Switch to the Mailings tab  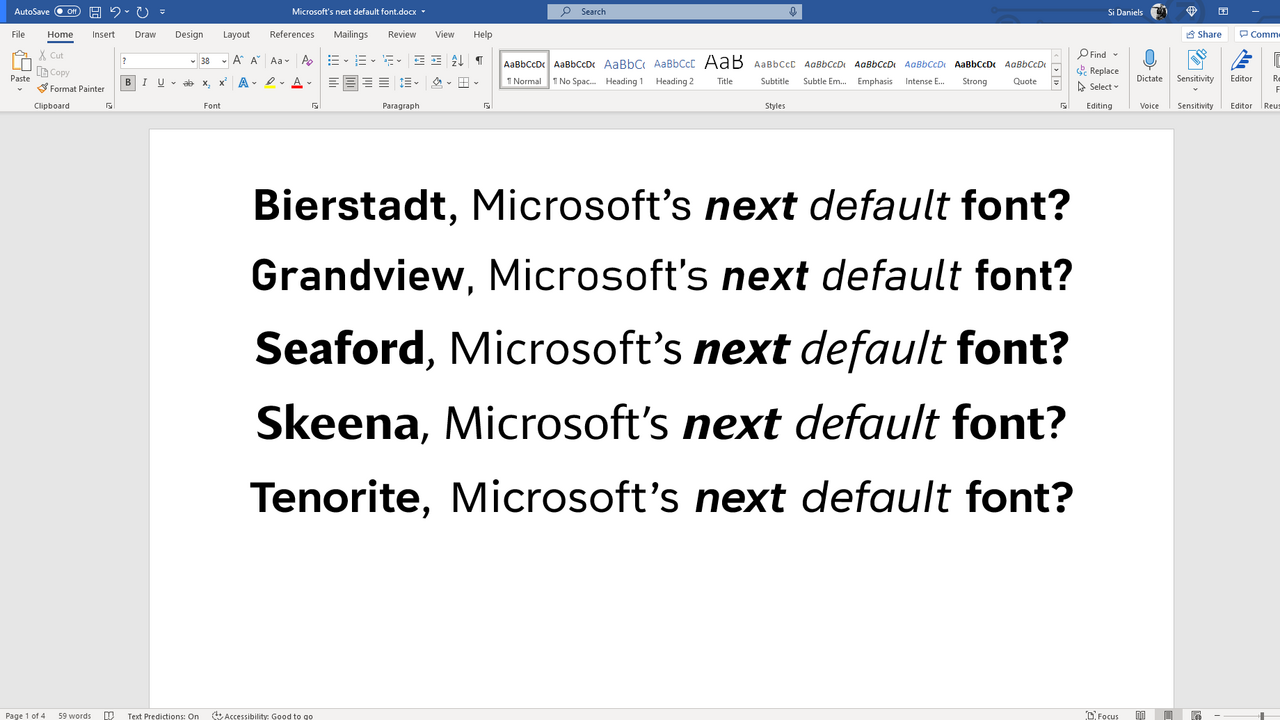[351, 34]
